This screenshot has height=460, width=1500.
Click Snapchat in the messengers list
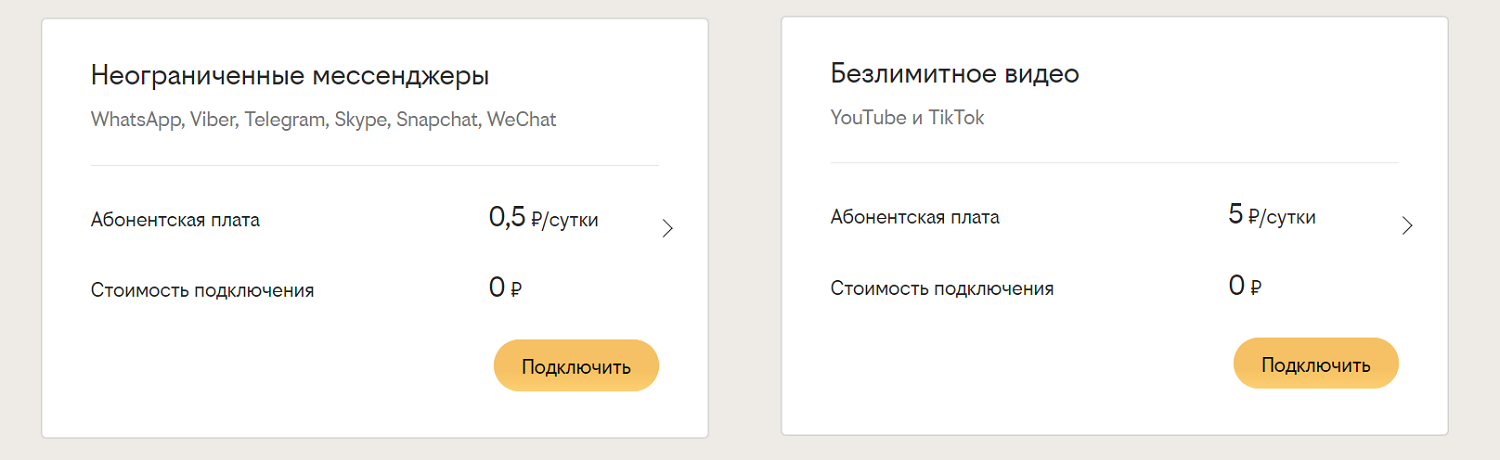tap(438, 120)
